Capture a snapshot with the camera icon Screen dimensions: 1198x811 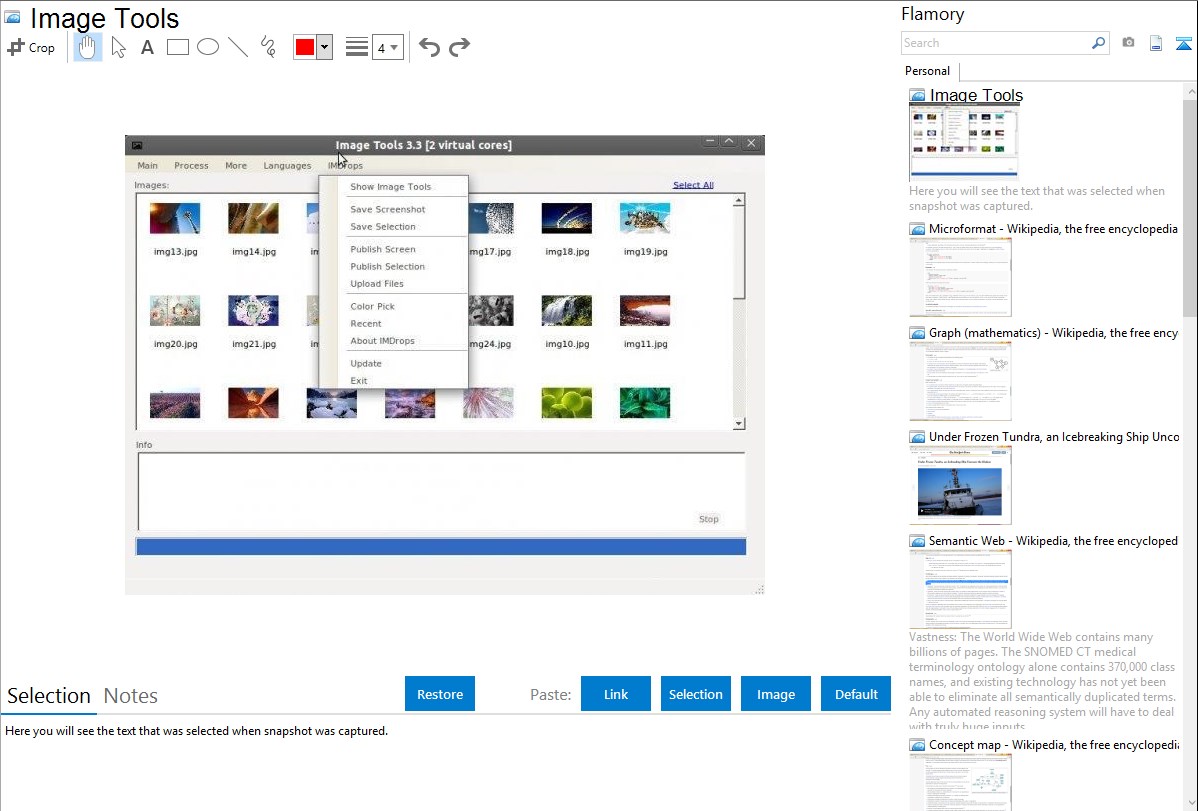(1128, 43)
